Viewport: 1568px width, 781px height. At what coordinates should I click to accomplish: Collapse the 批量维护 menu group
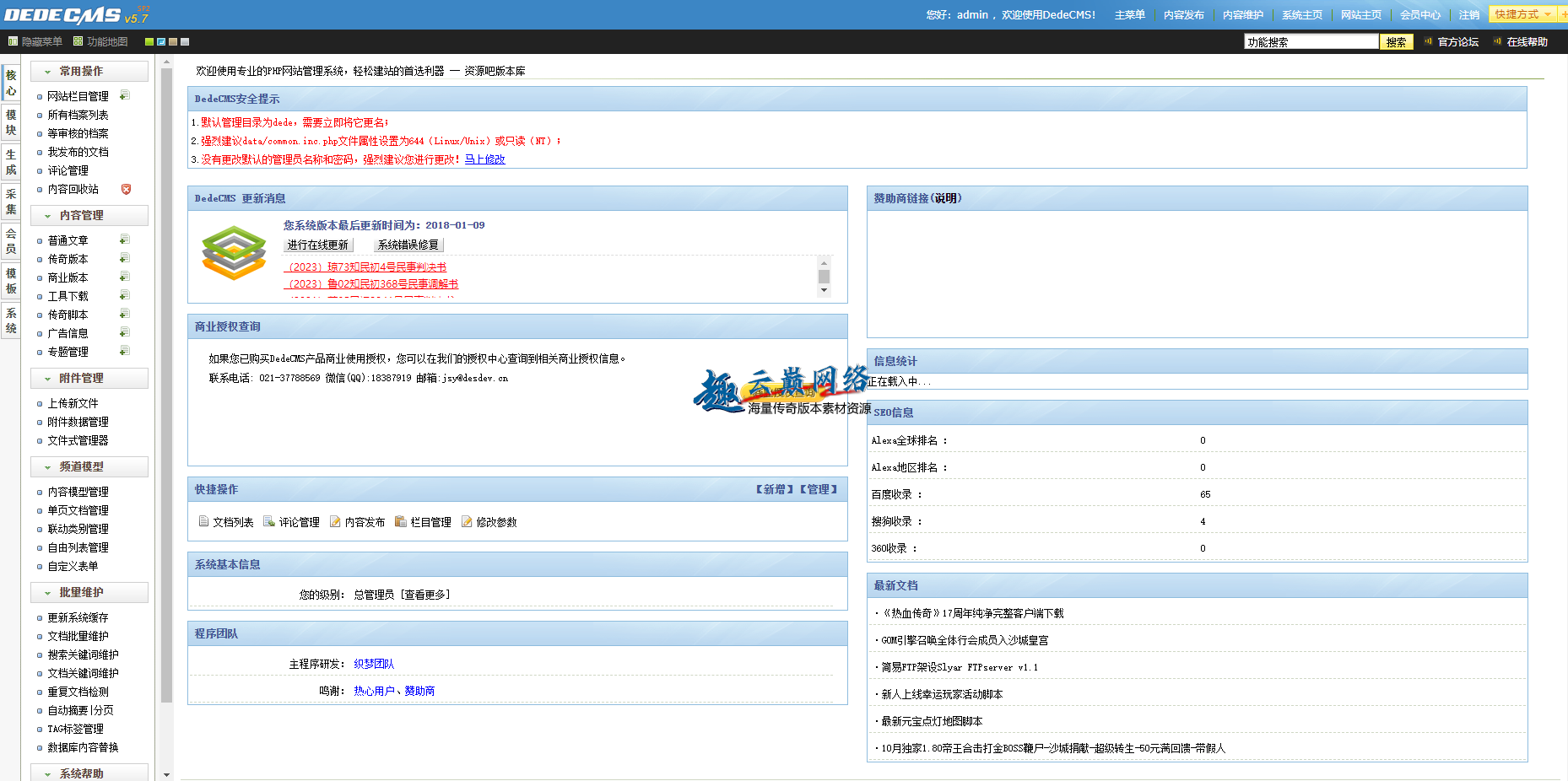coord(89,592)
